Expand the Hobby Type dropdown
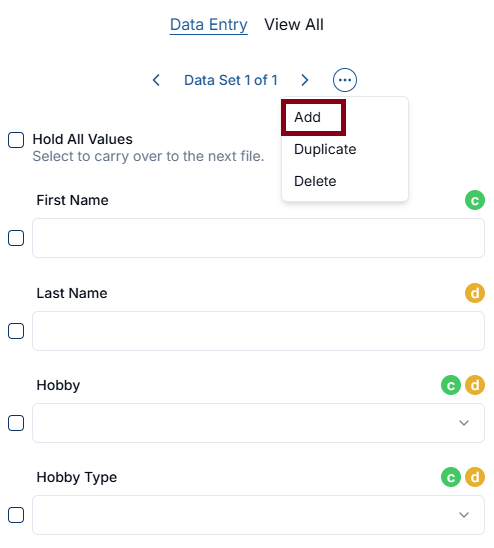This screenshot has height=548, width=494. 258,515
